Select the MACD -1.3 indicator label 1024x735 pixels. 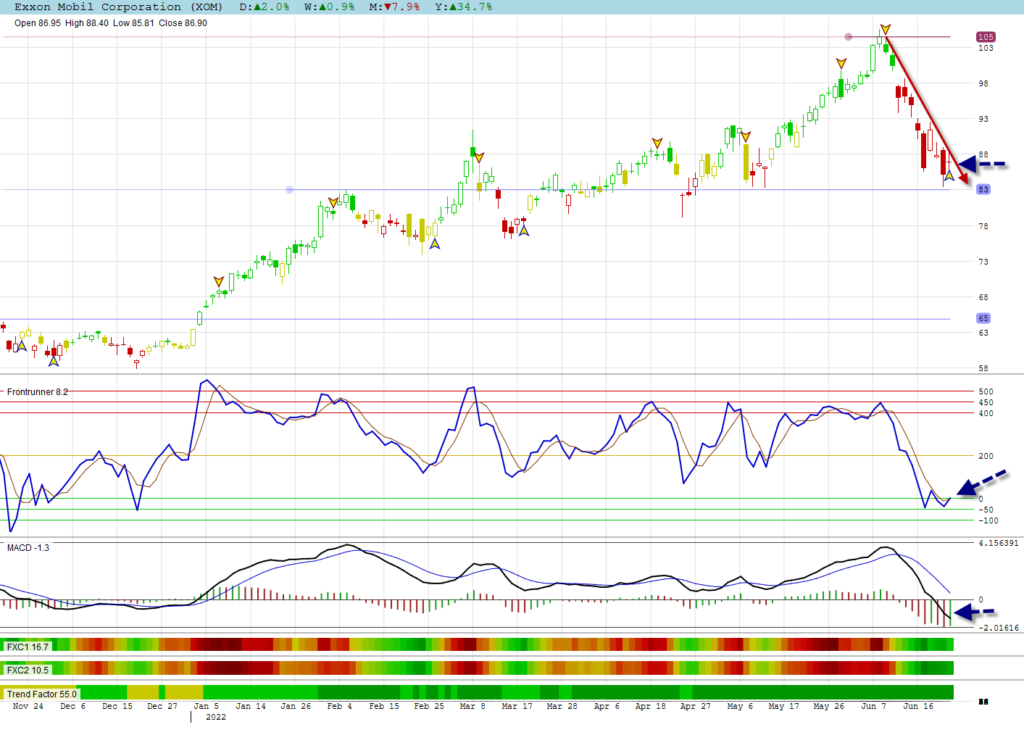tap(28, 547)
